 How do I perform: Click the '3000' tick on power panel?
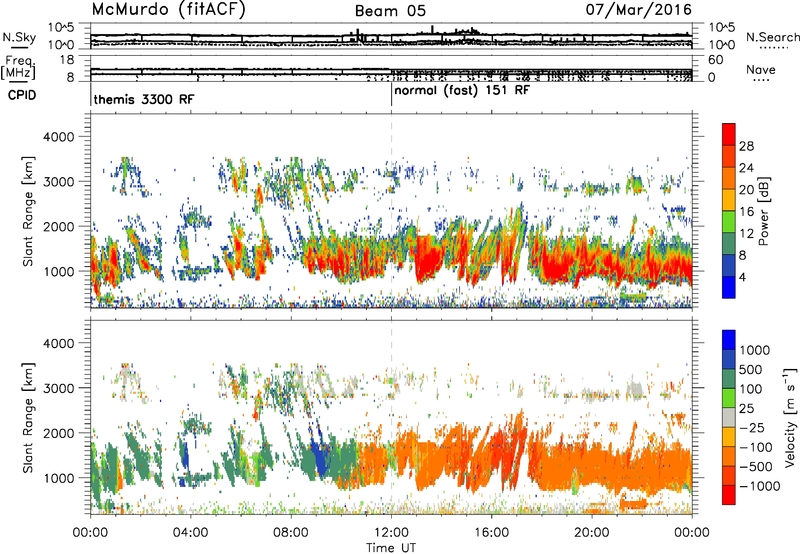tap(59, 182)
